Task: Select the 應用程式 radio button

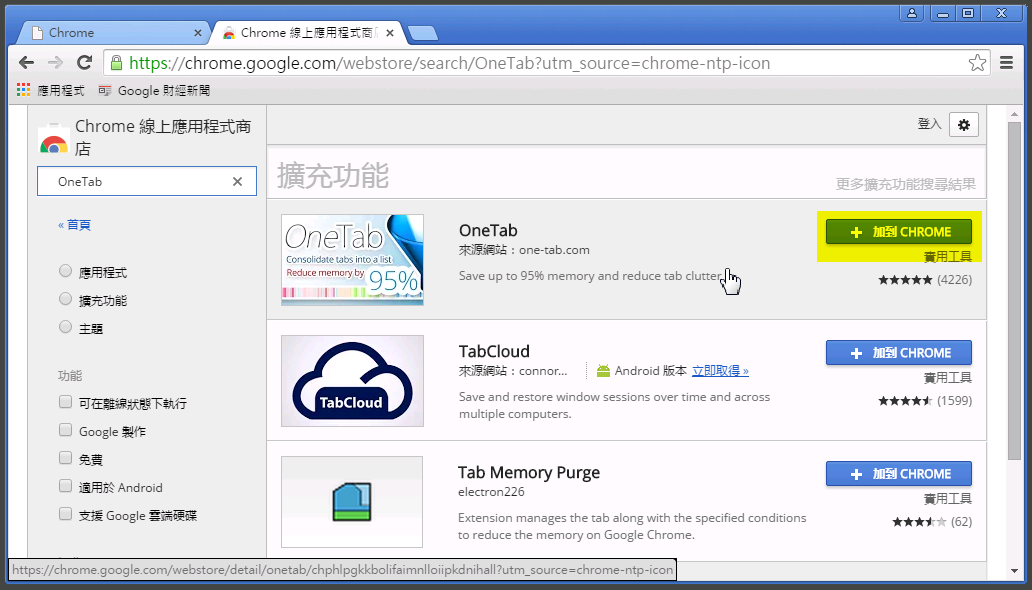Action: pyautogui.click(x=65, y=271)
